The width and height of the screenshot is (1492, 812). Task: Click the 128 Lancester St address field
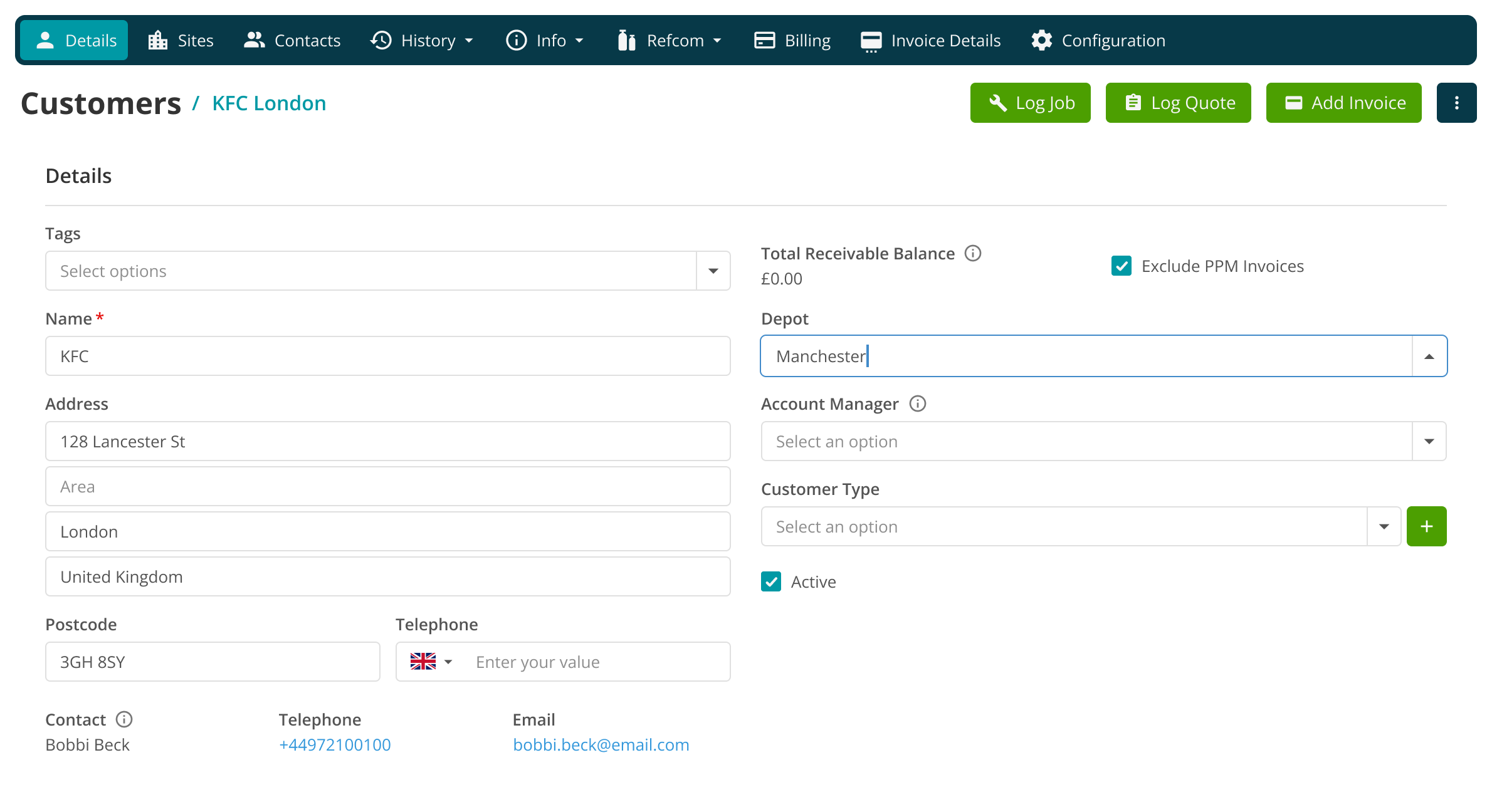(388, 441)
